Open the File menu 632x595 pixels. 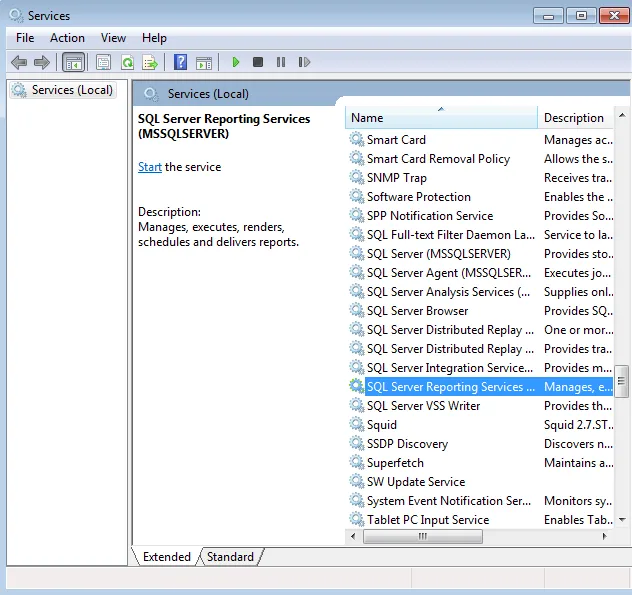(25, 38)
